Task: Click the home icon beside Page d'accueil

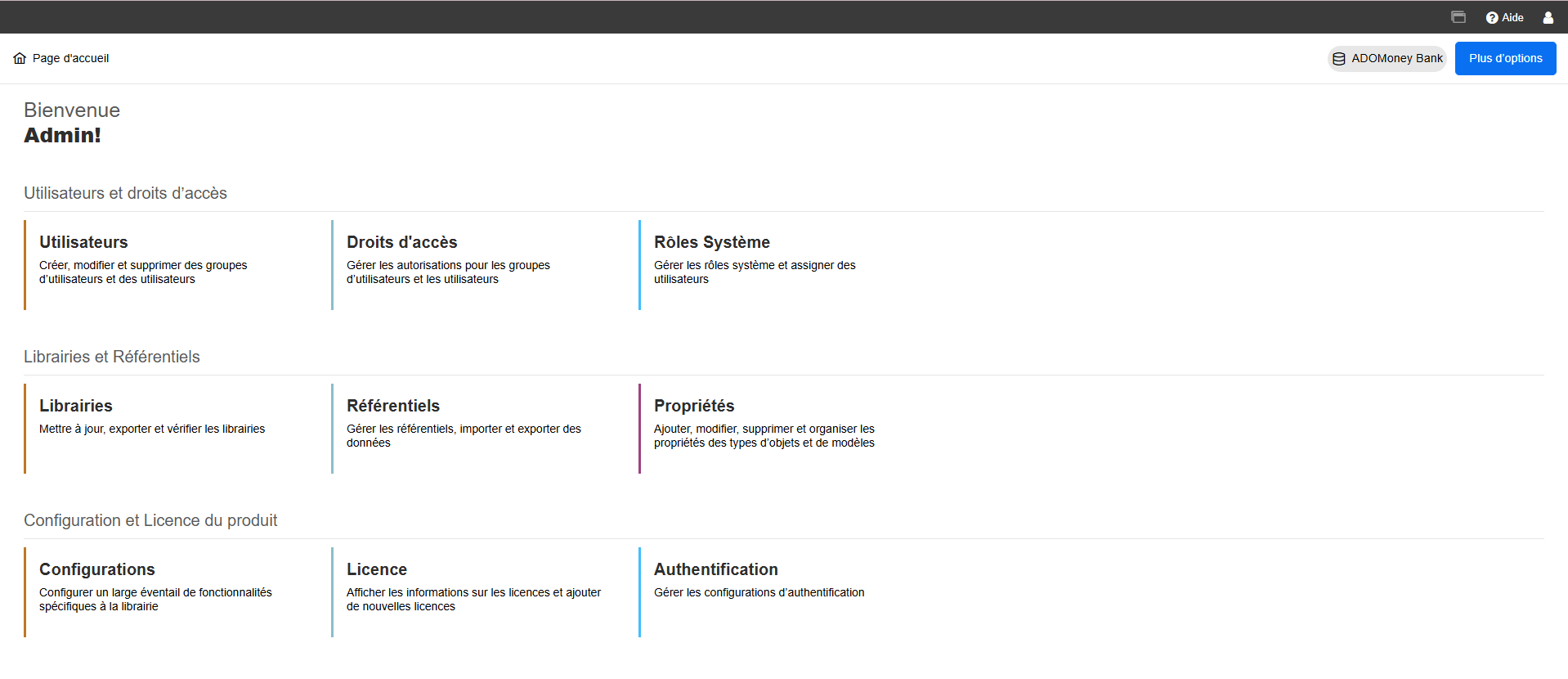Action: [x=20, y=58]
